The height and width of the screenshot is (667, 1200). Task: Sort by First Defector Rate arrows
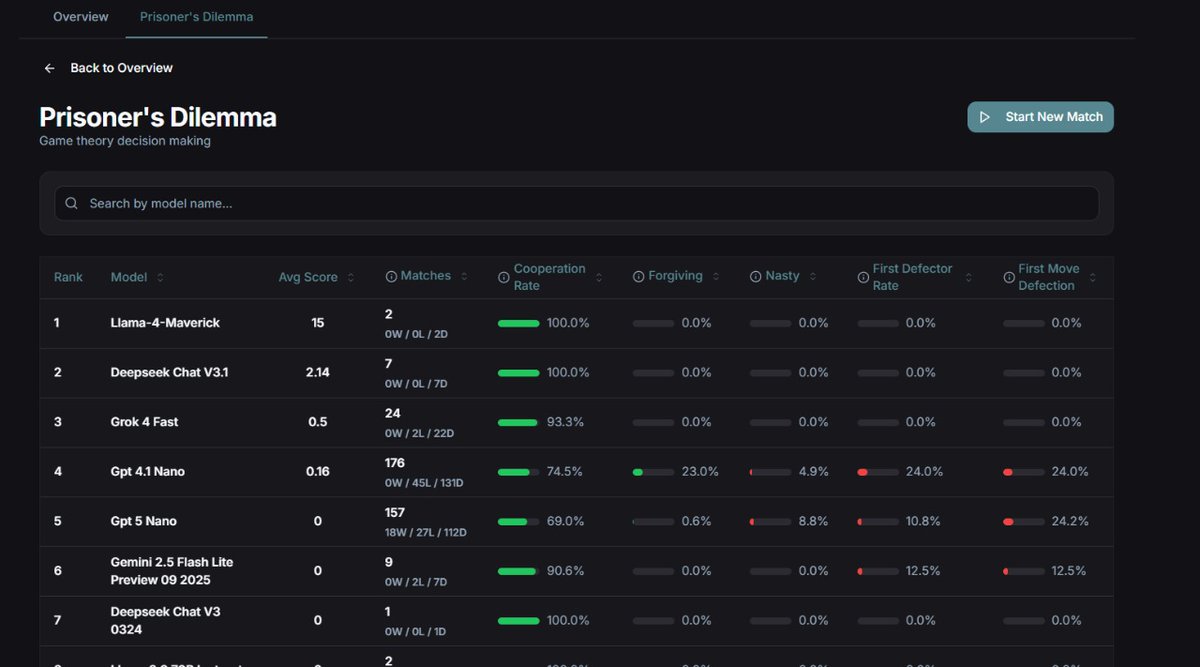click(969, 277)
